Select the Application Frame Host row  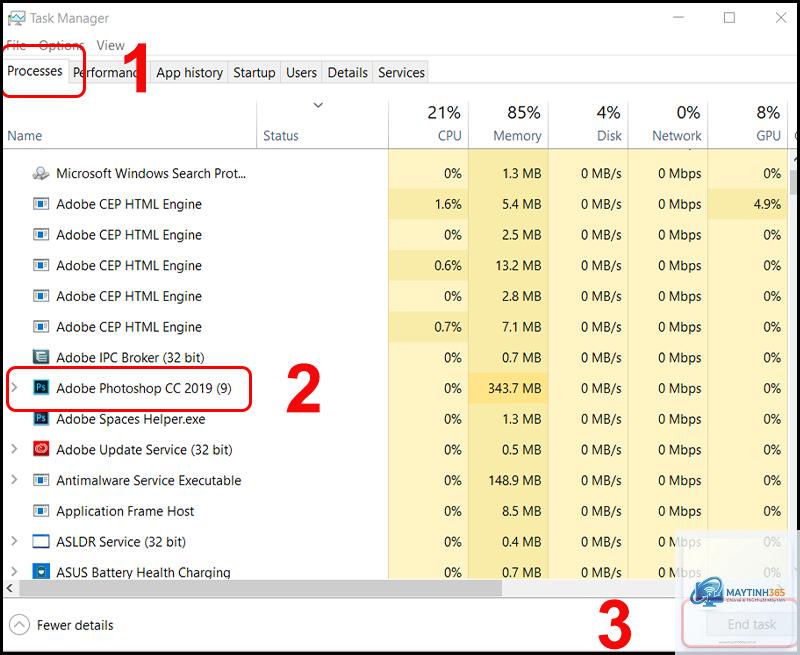click(x=395, y=511)
